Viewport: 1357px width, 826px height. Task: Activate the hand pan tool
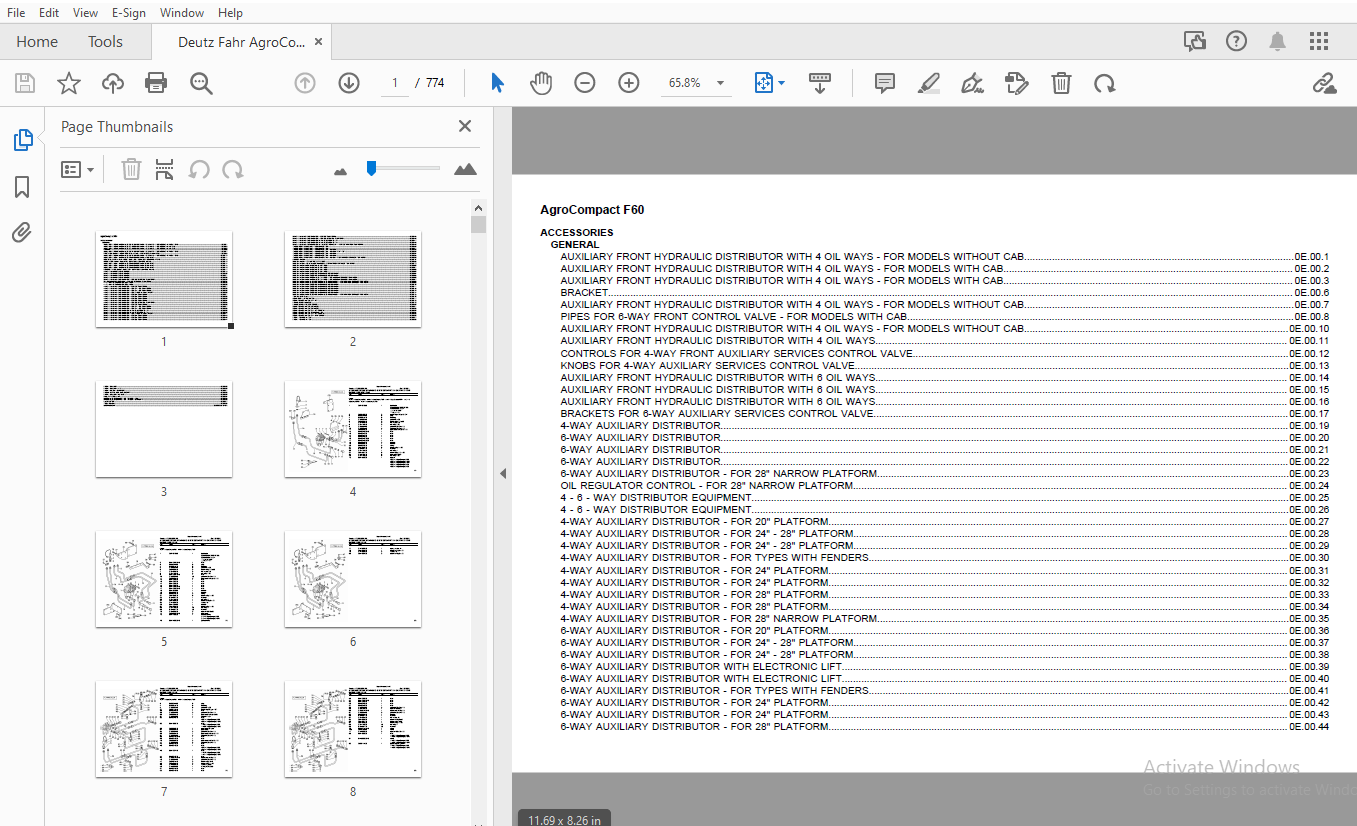tap(541, 83)
